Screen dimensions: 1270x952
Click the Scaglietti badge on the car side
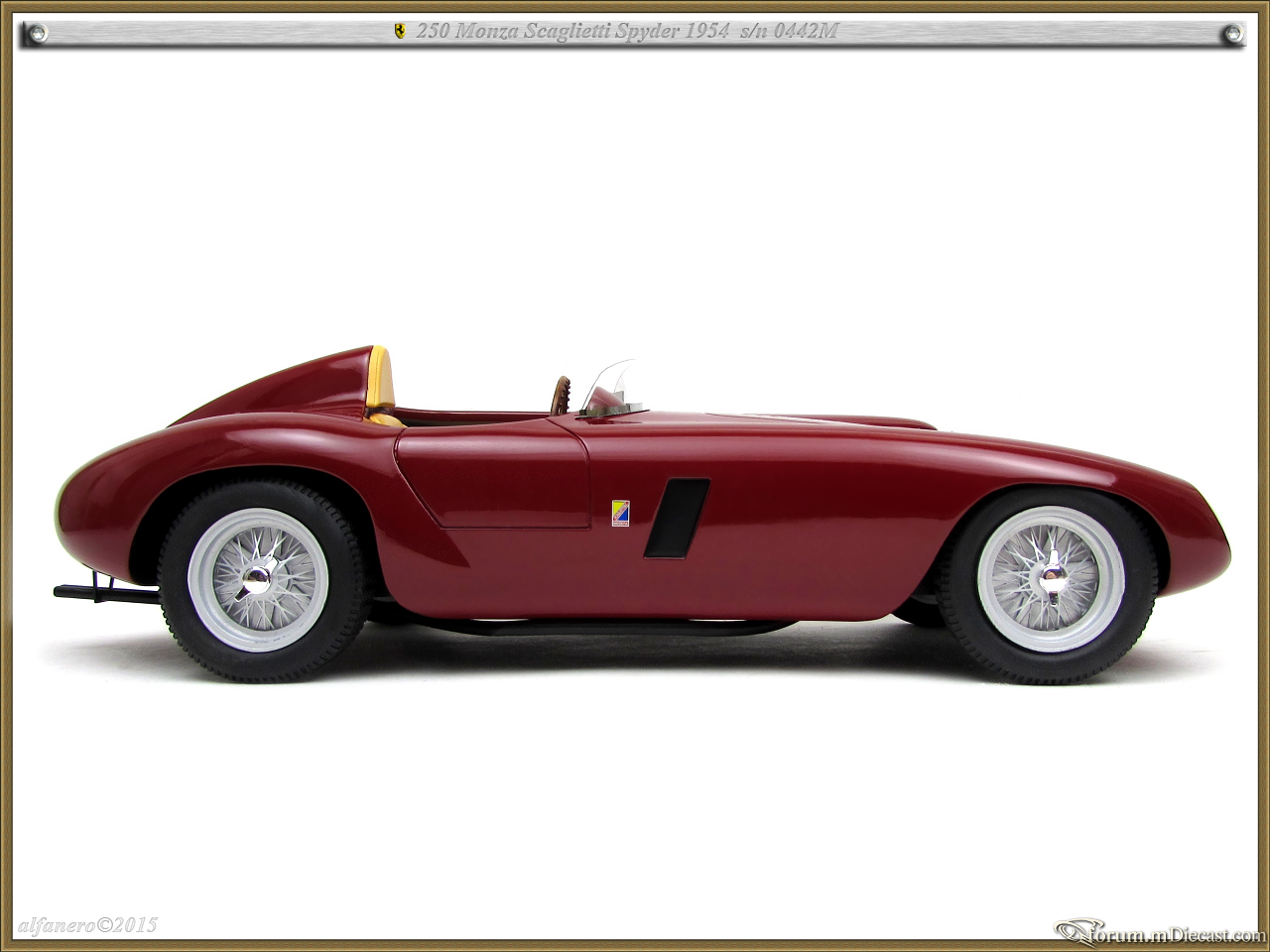tap(620, 512)
